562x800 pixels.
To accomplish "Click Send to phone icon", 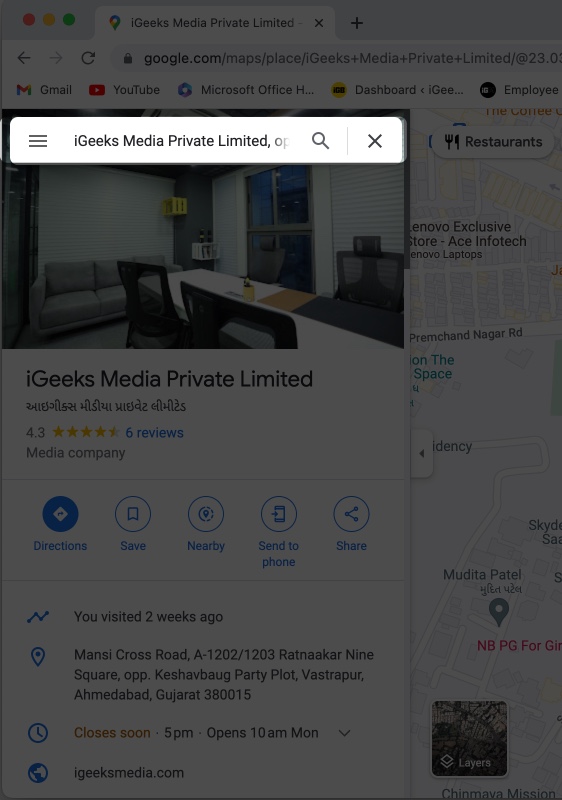I will click(x=278, y=514).
